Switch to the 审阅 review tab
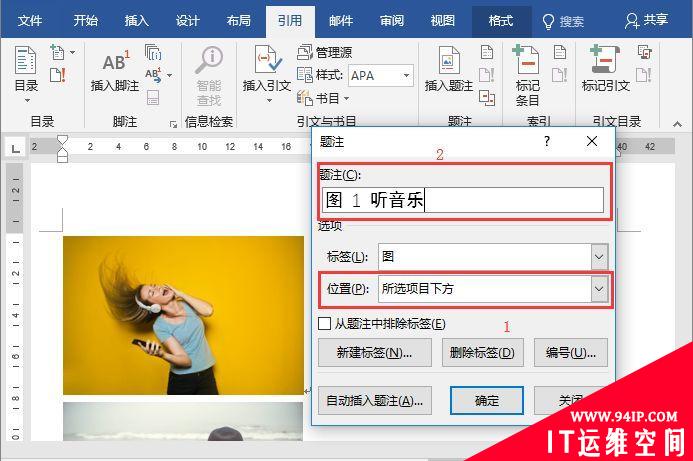The image size is (693, 461). (392, 20)
